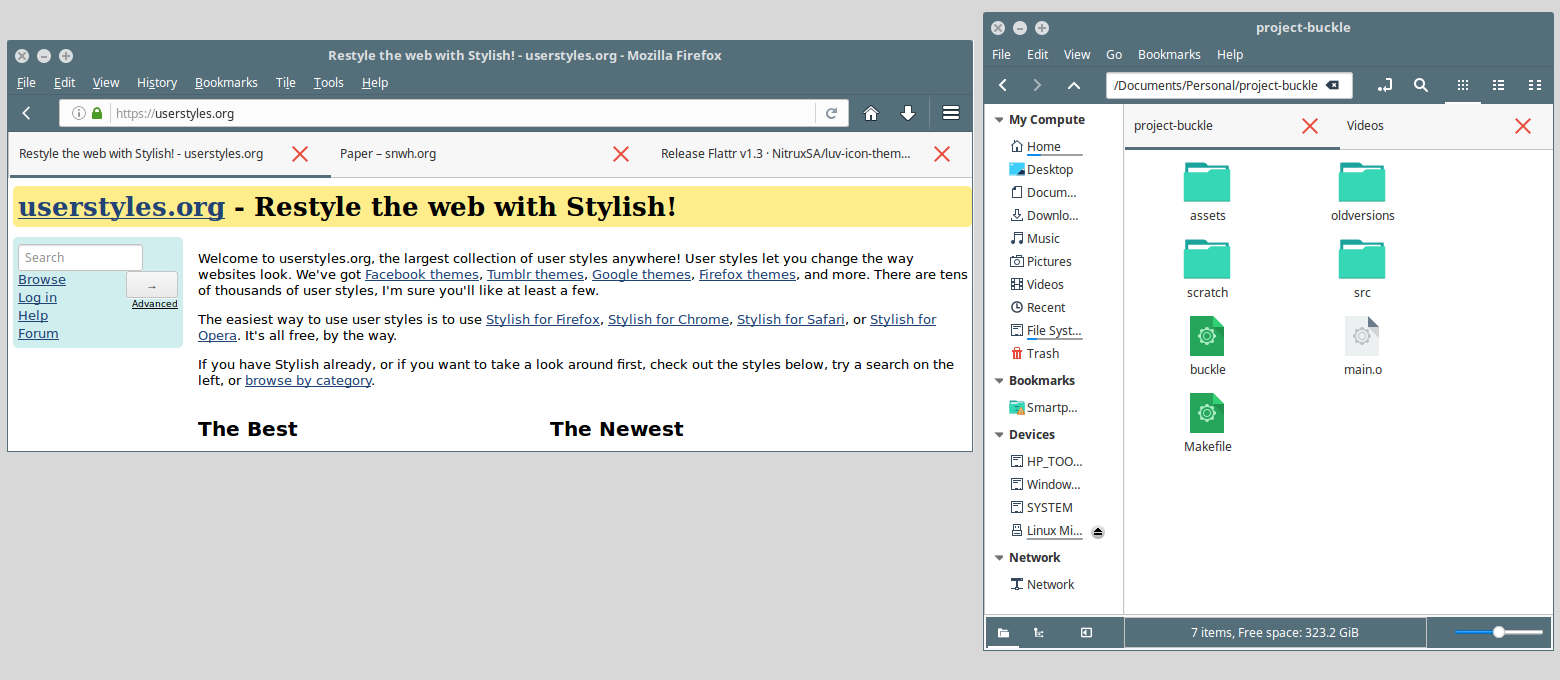Open Desktop in the sidebar
Screen dimensions: 1560x680
1041,169
